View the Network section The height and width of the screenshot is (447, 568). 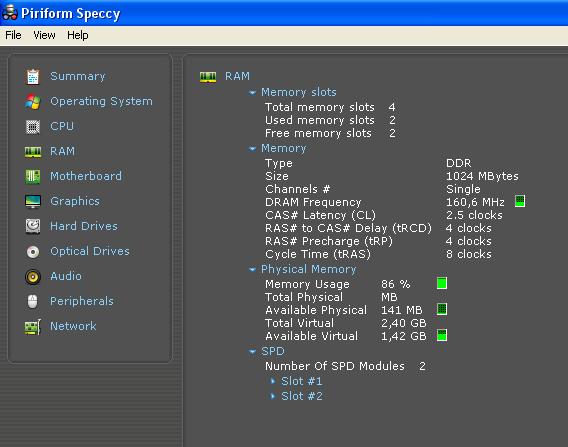[73, 326]
